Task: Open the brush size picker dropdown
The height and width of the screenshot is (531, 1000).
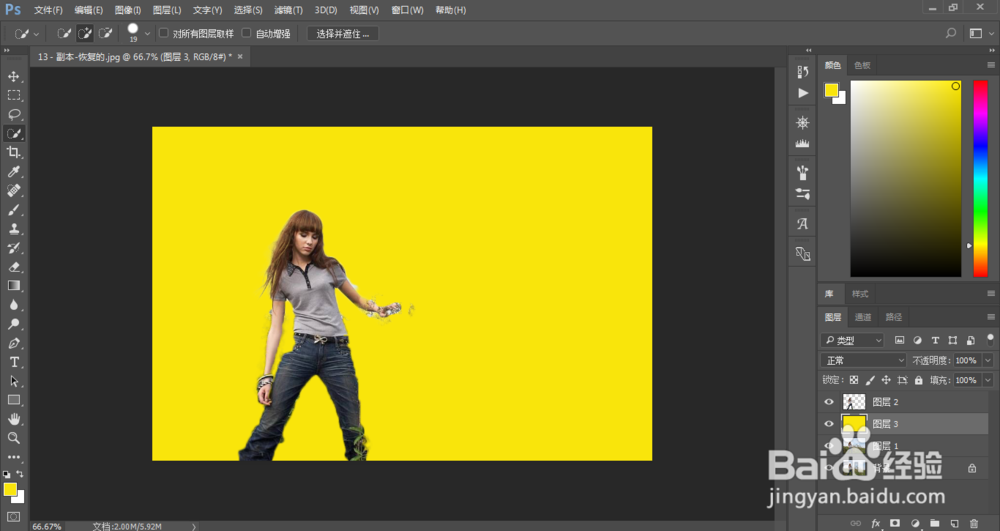Action: [147, 33]
